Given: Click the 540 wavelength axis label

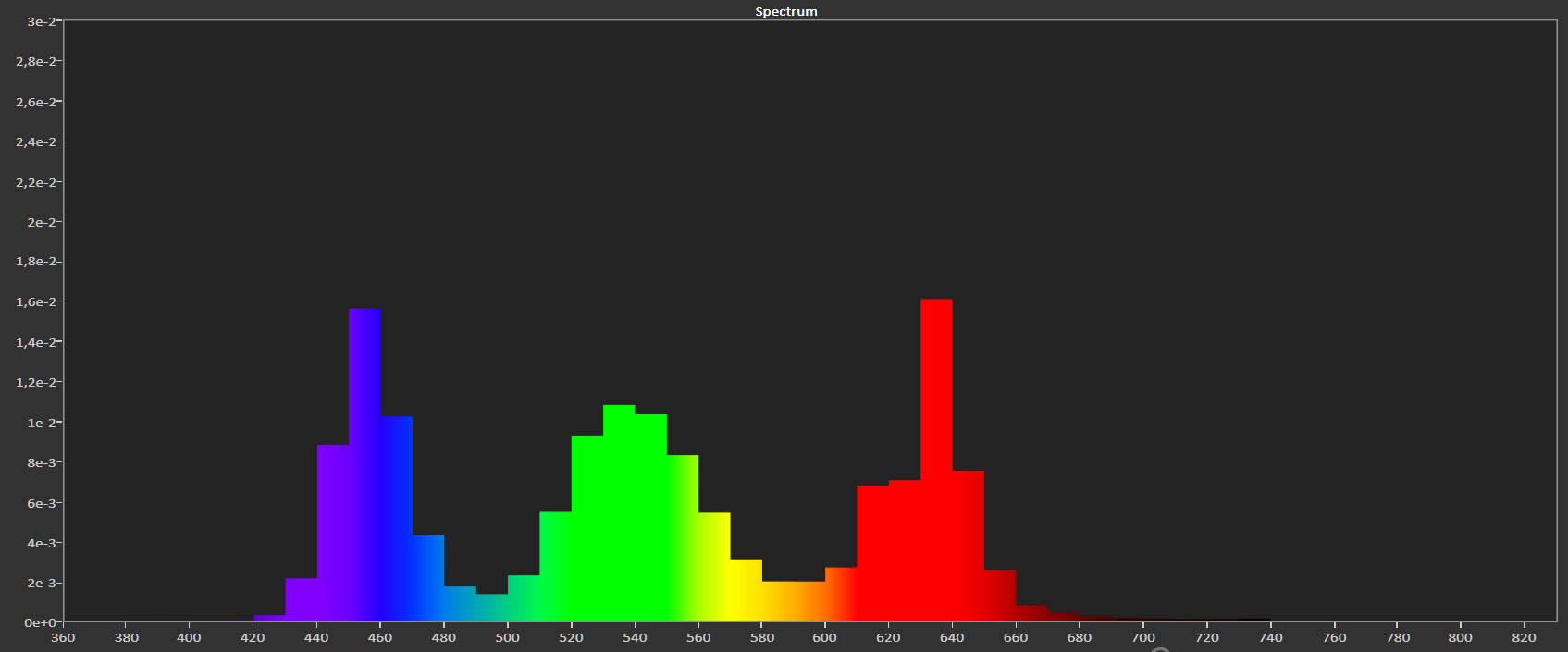Looking at the screenshot, I should click(635, 637).
